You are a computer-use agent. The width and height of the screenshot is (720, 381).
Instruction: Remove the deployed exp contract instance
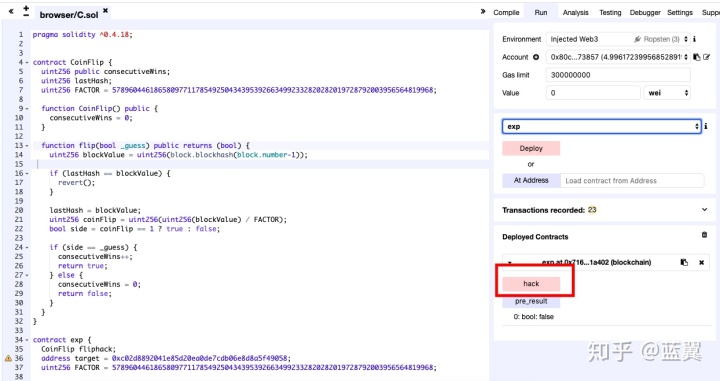[x=701, y=263]
